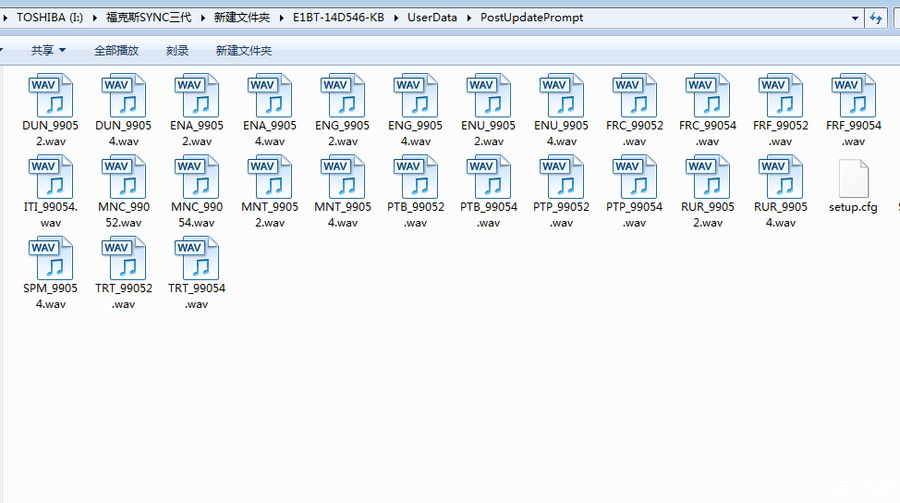900x503 pixels.
Task: Select ITI_99054.wav file icon
Action: pyautogui.click(x=51, y=177)
